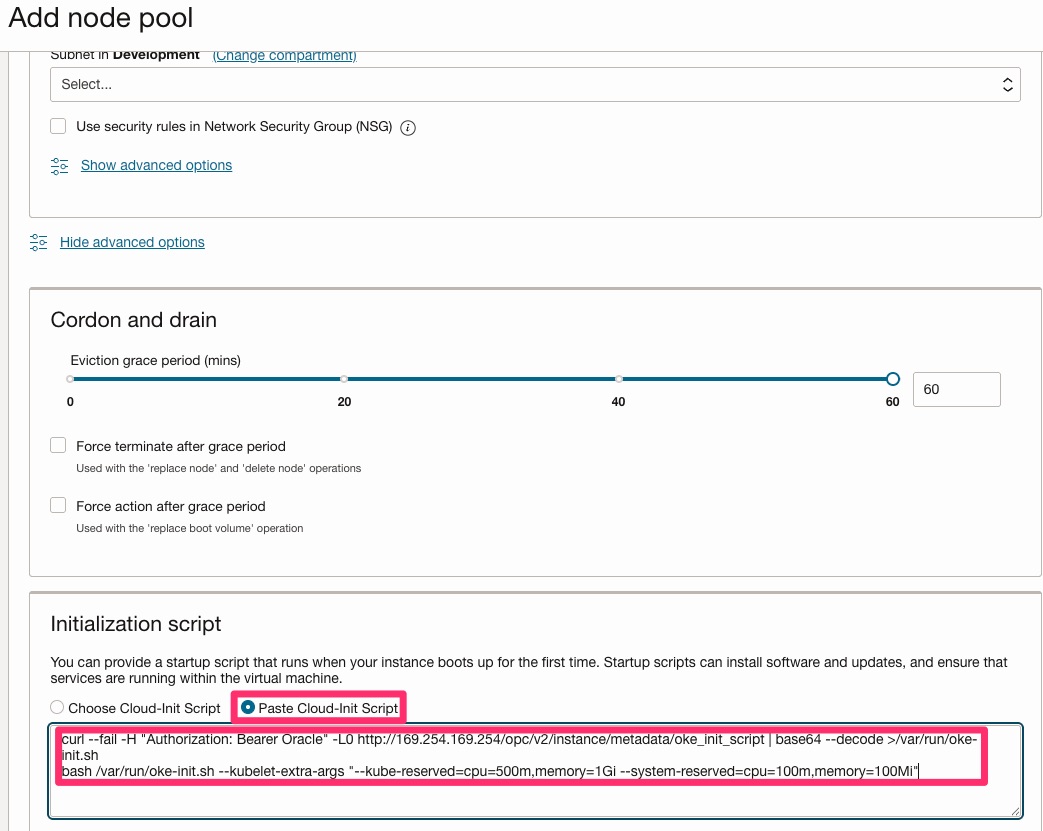Screen dimensions: 1043x831
Task: Click the grace period value field showing 60
Action: coord(956,389)
